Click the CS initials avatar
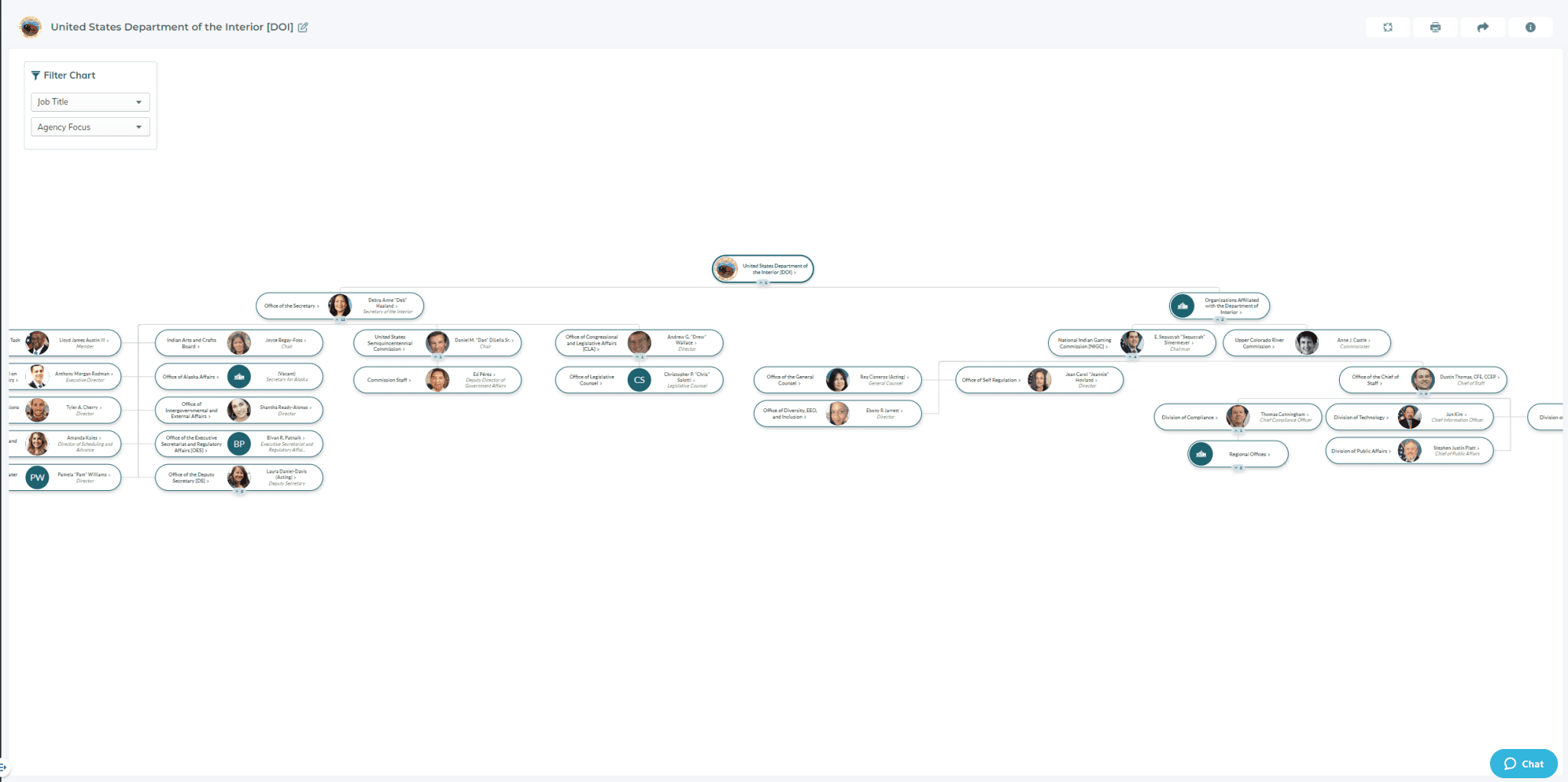Screen dimensions: 1568x782 coord(639,380)
